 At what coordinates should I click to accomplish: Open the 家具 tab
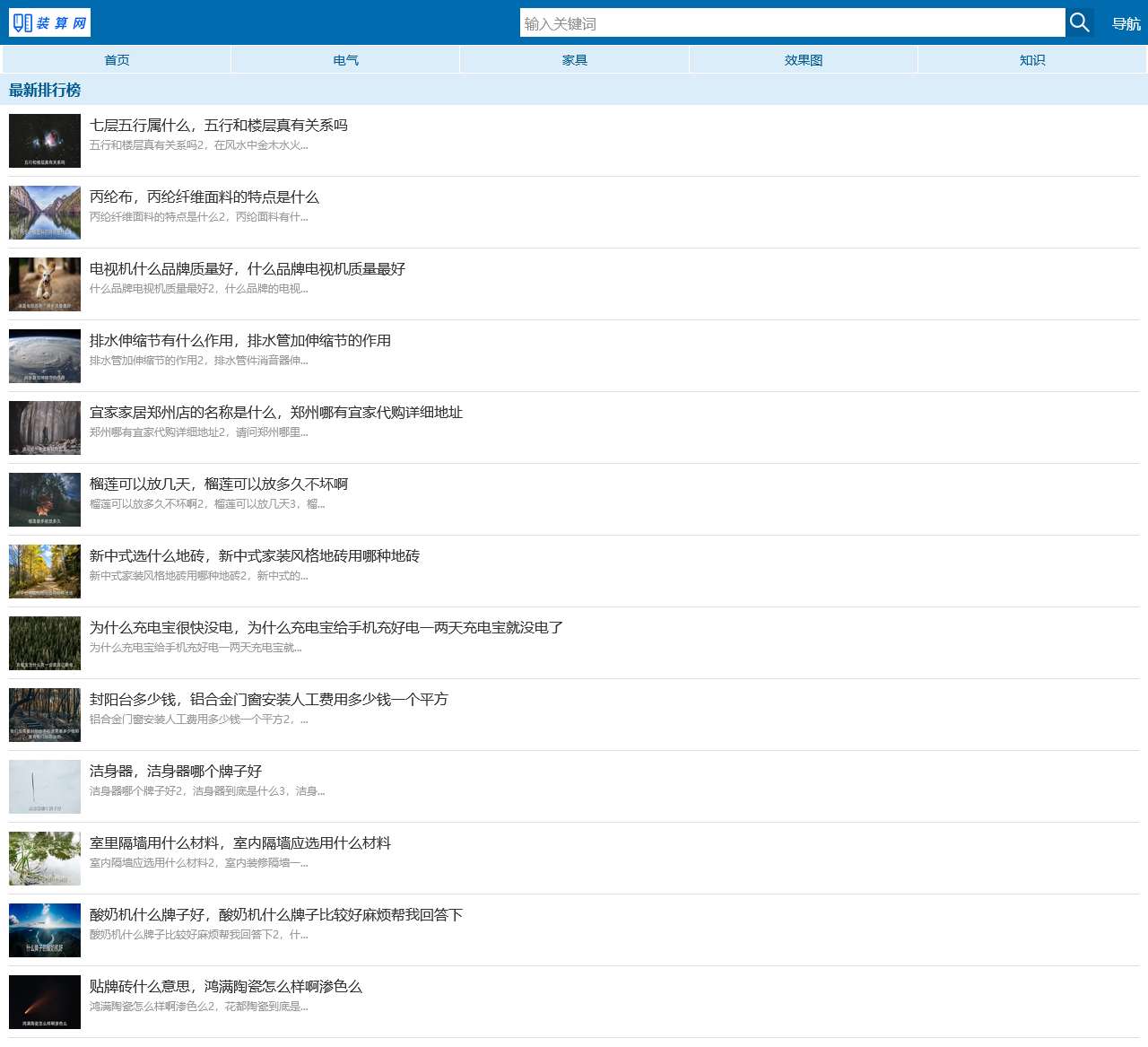574,60
